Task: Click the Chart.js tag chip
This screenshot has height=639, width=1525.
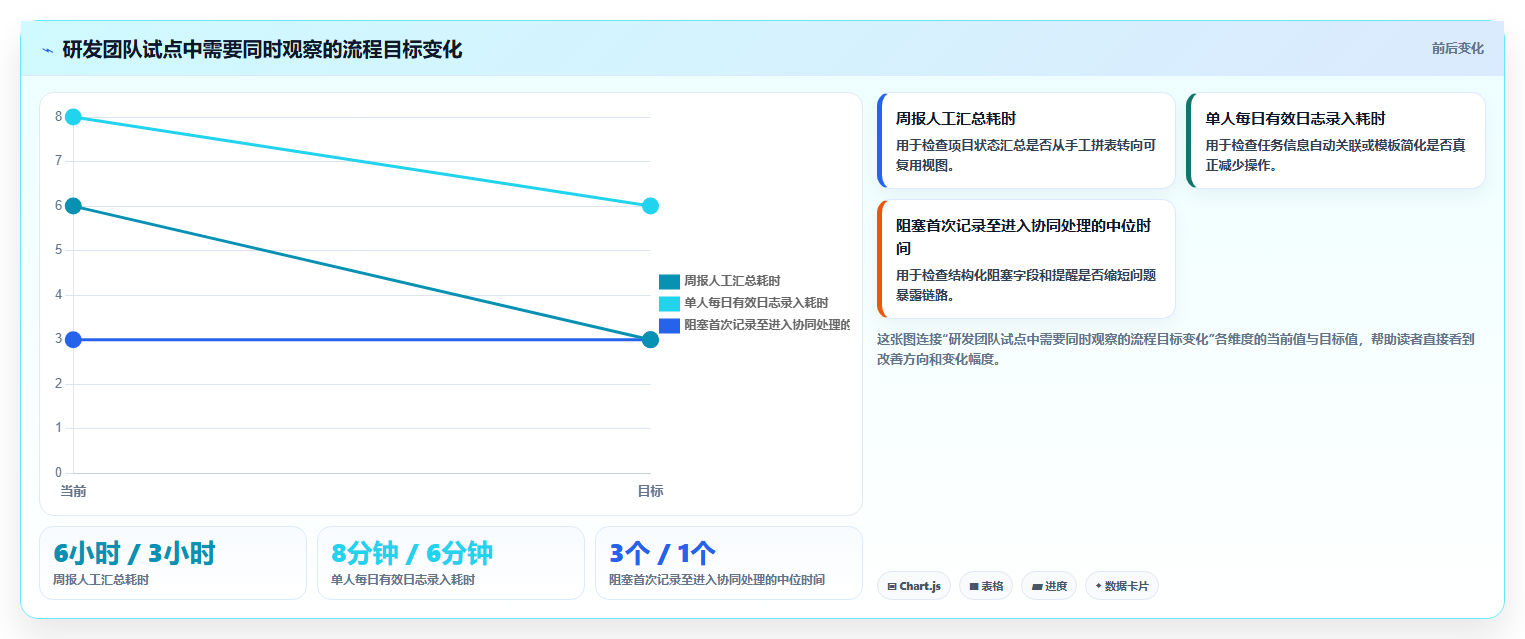Action: coord(914,586)
